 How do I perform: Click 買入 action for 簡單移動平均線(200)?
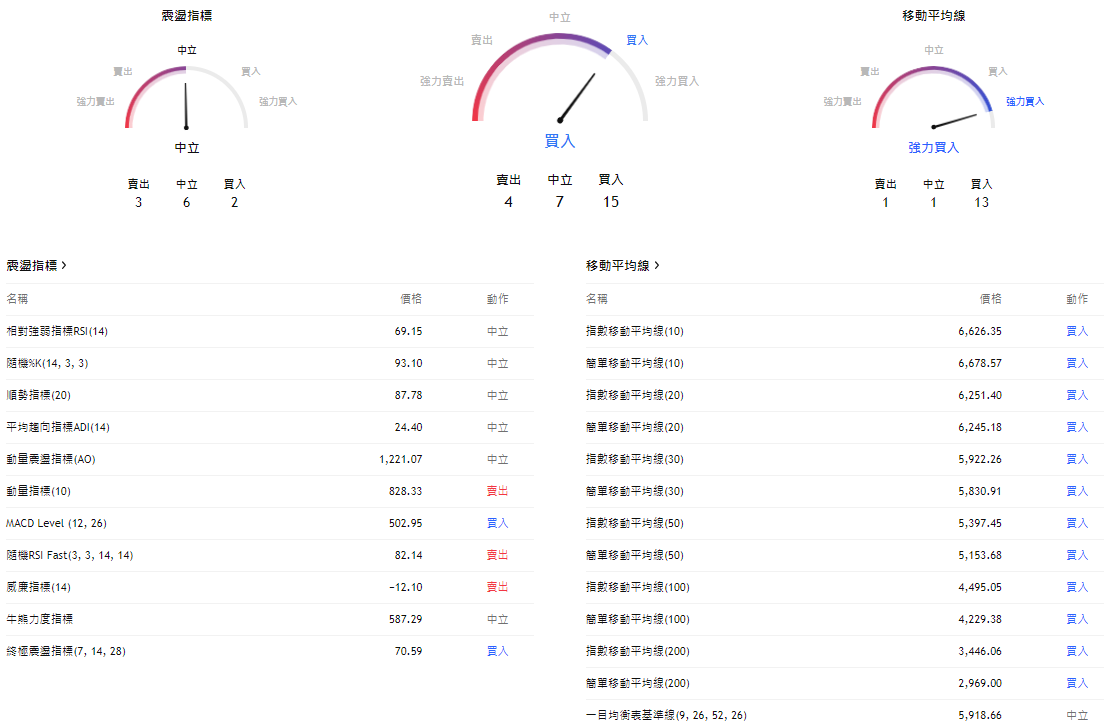[x=1078, y=683]
